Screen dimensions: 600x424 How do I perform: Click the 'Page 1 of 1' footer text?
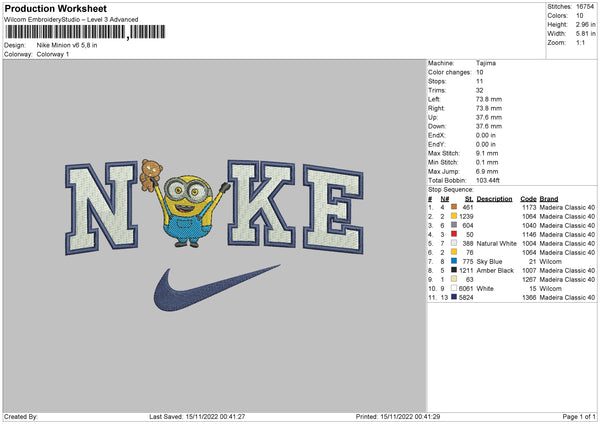pyautogui.click(x=579, y=416)
